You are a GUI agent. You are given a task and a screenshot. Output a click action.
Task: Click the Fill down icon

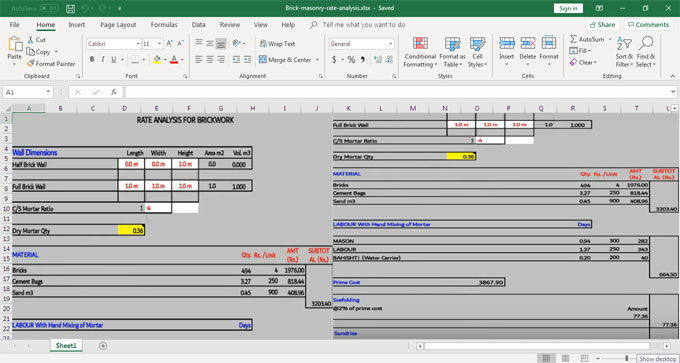tap(574, 51)
